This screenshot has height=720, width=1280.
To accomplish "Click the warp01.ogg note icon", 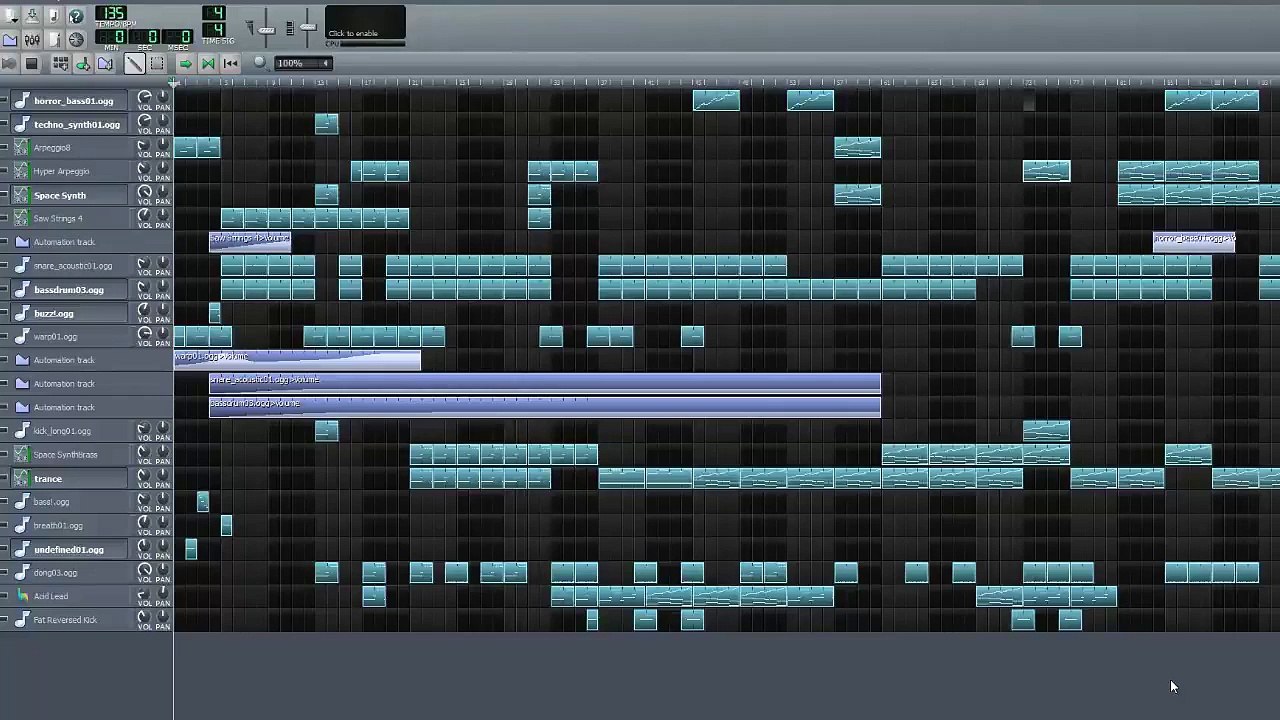I will pos(22,337).
